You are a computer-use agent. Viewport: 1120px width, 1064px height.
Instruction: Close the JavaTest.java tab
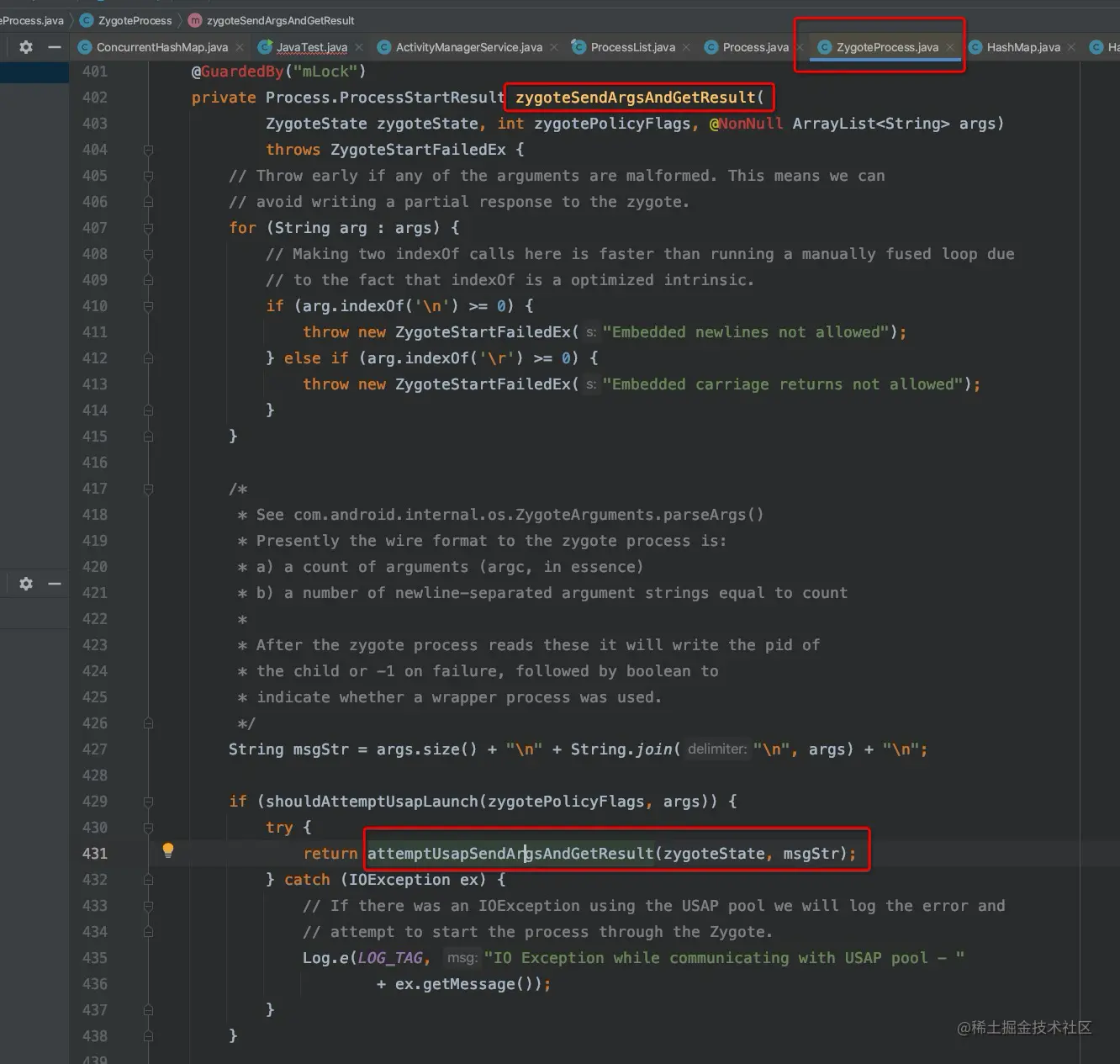click(x=359, y=47)
